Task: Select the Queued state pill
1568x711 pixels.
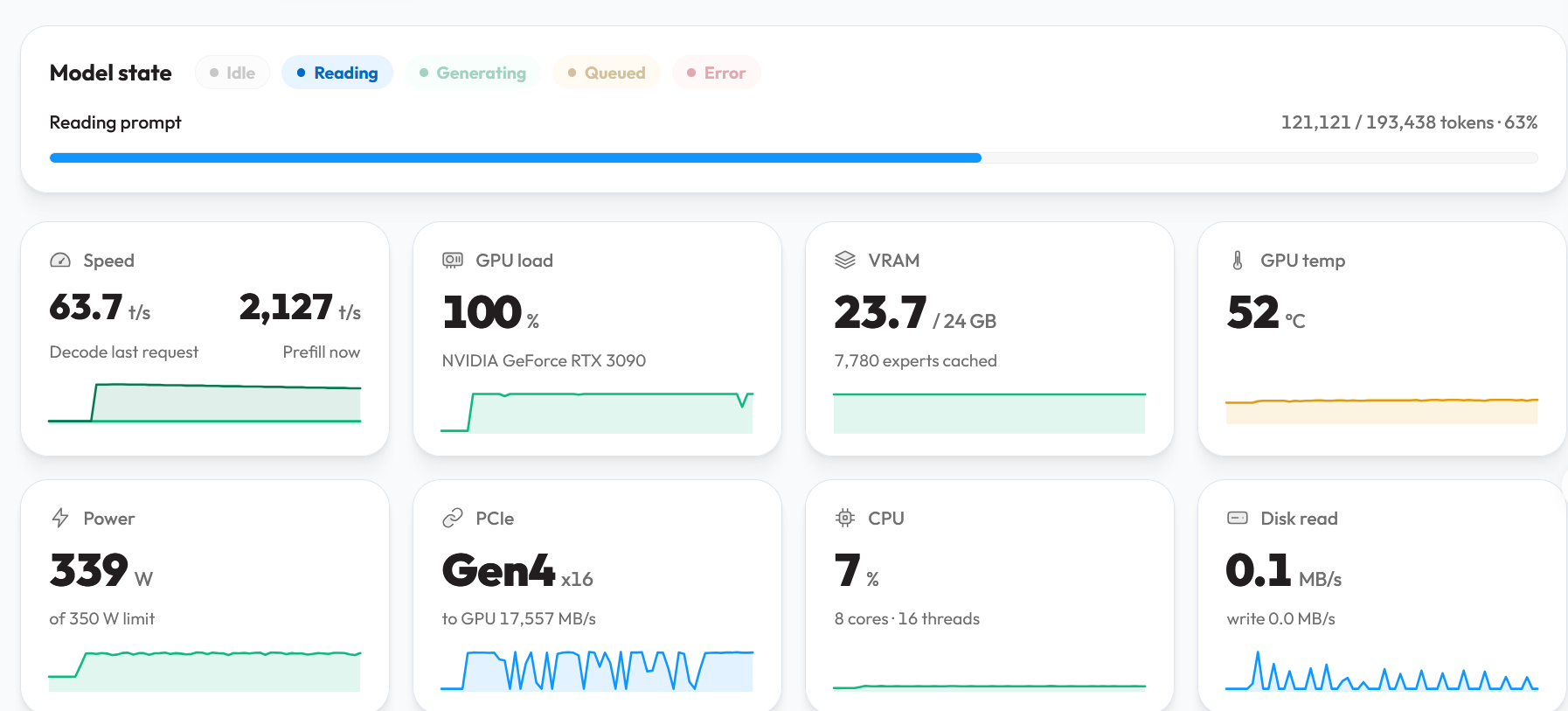Action: [x=607, y=73]
